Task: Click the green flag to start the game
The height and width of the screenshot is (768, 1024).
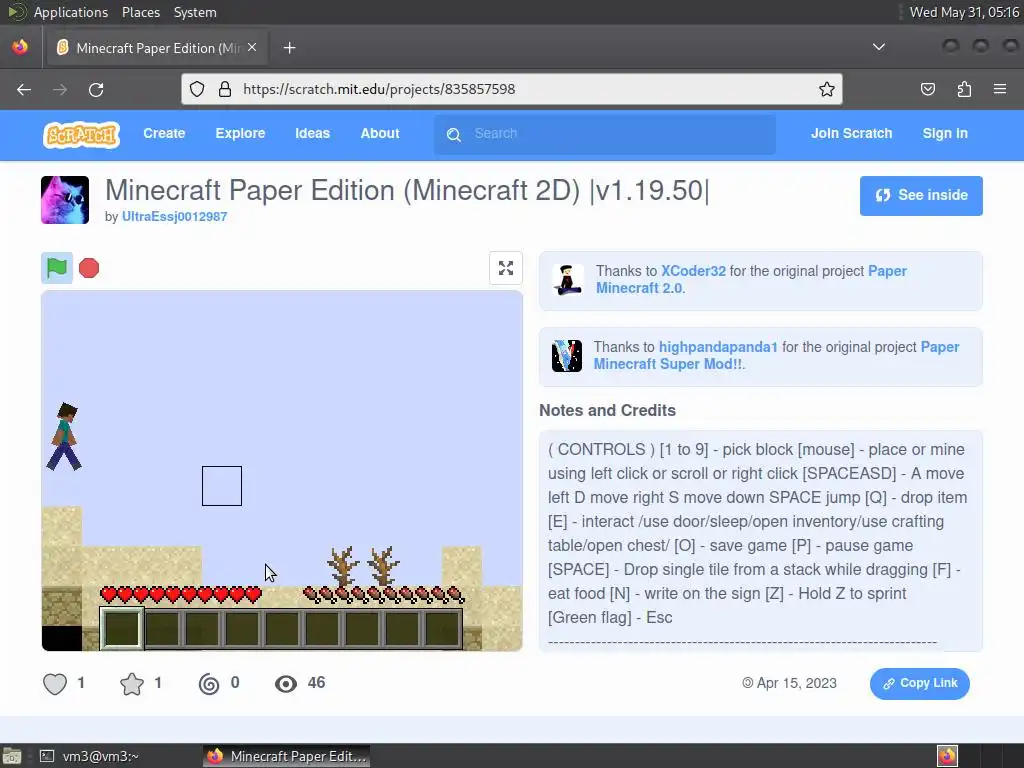Action: tap(57, 268)
